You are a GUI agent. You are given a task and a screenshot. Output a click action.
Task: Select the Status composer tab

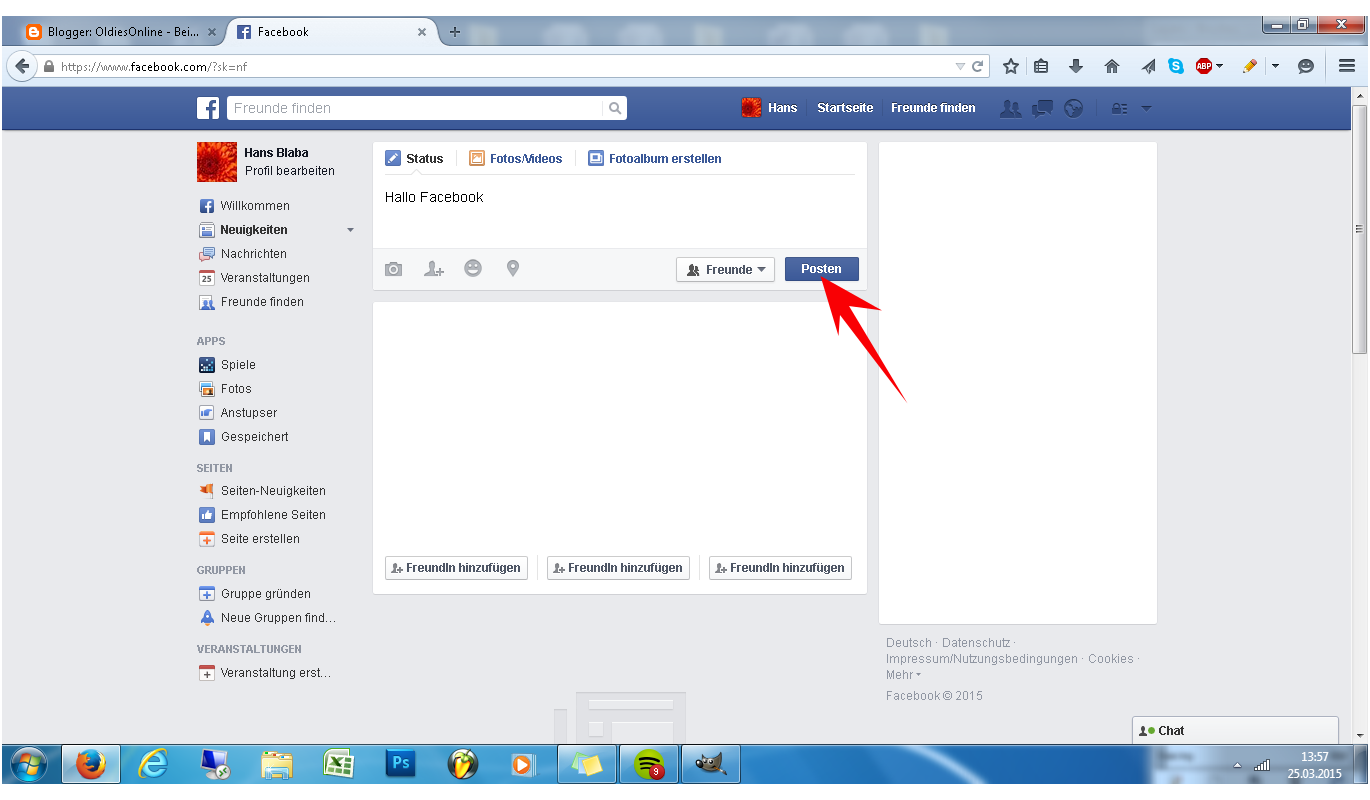point(414,158)
